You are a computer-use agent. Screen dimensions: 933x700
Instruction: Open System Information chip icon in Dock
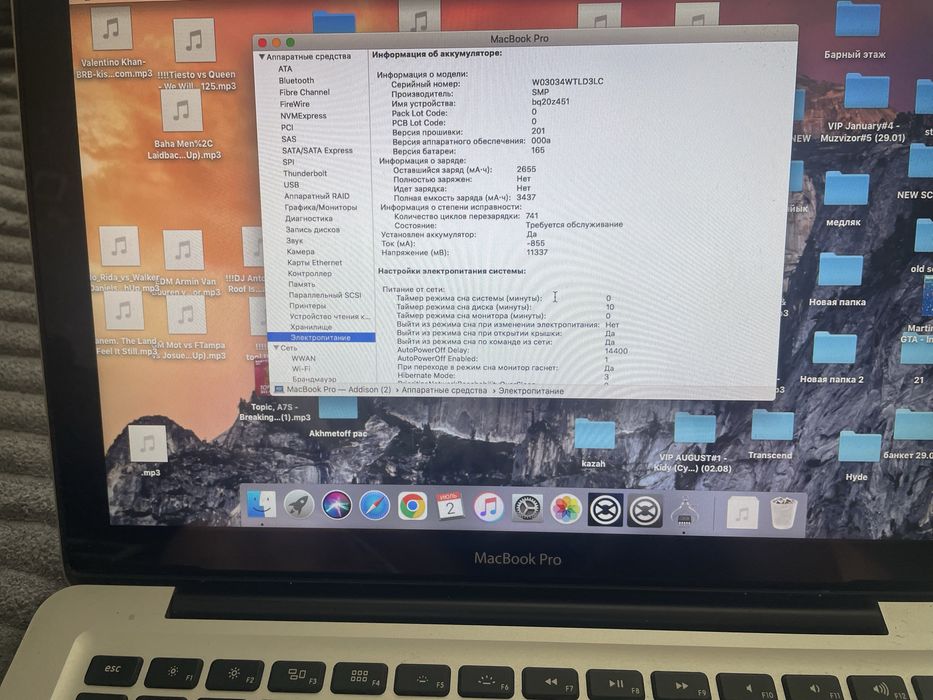(x=684, y=512)
